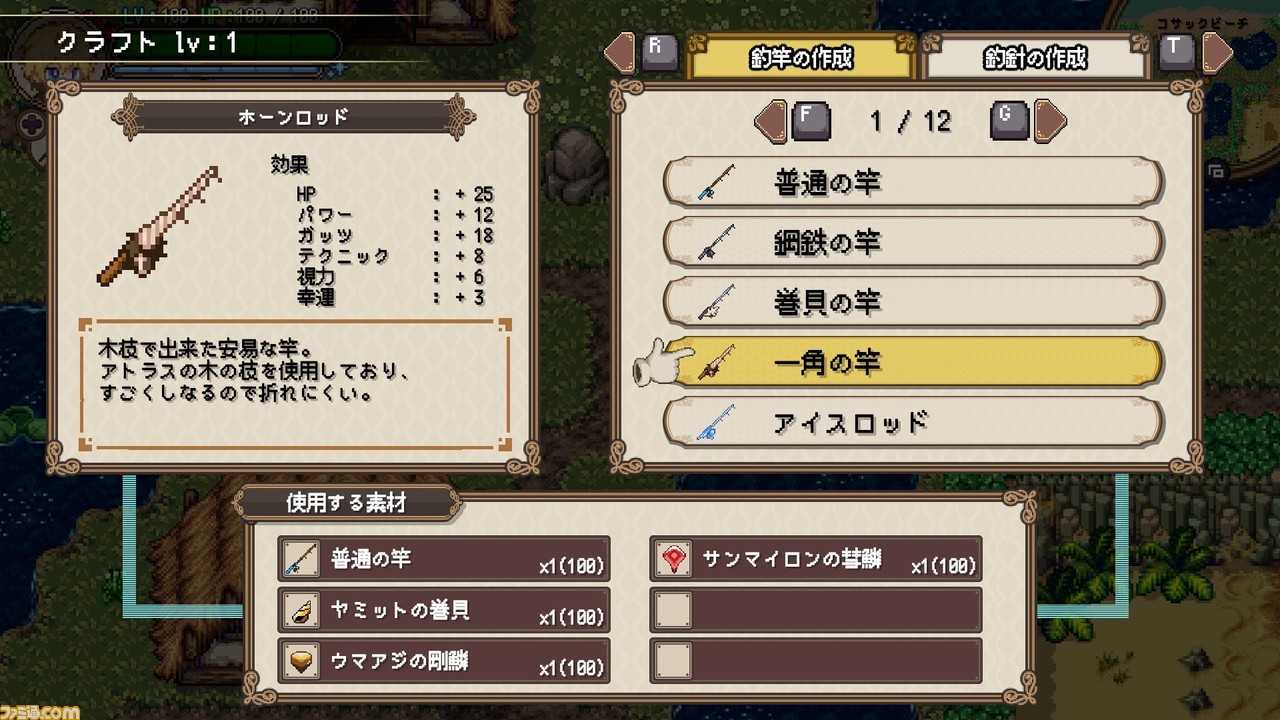Image resolution: width=1280 pixels, height=720 pixels.
Task: Click right arrow beside the T key
Action: (x=1217, y=52)
